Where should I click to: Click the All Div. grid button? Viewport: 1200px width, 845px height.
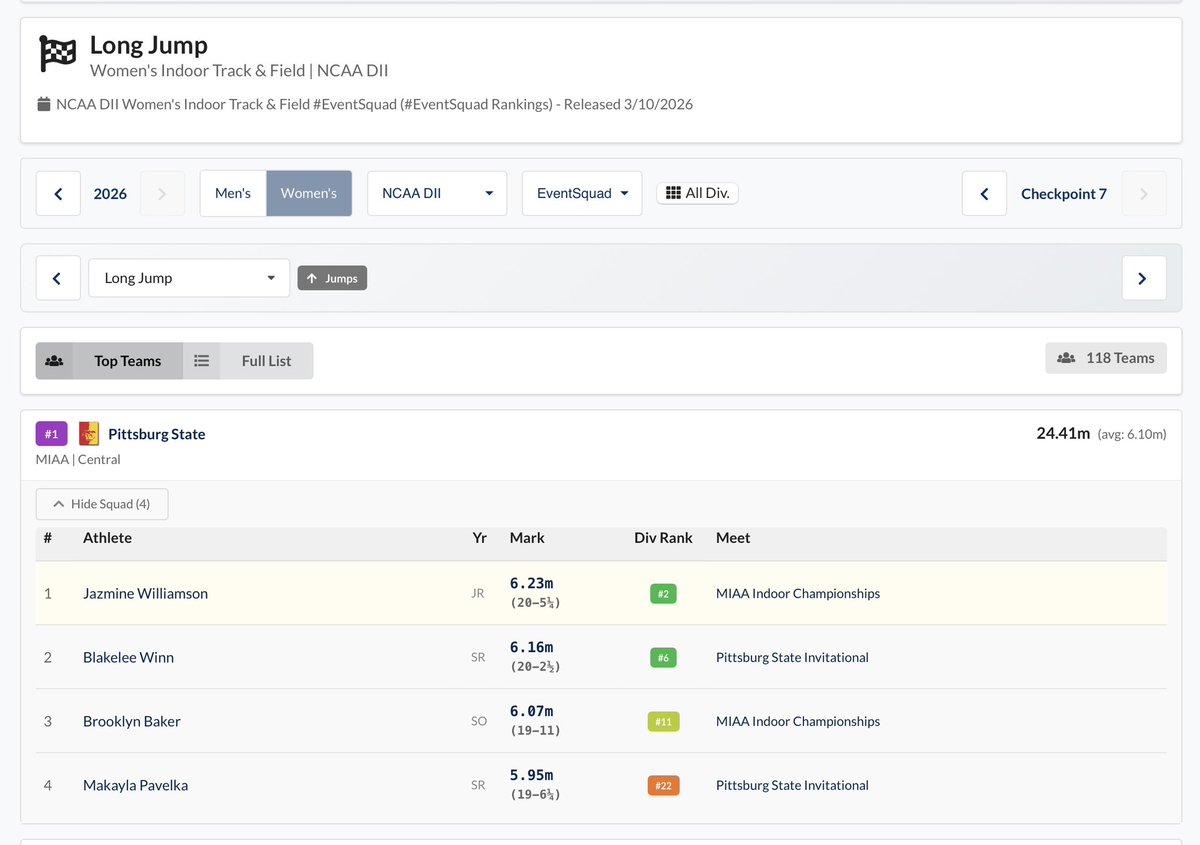pyautogui.click(x=697, y=193)
